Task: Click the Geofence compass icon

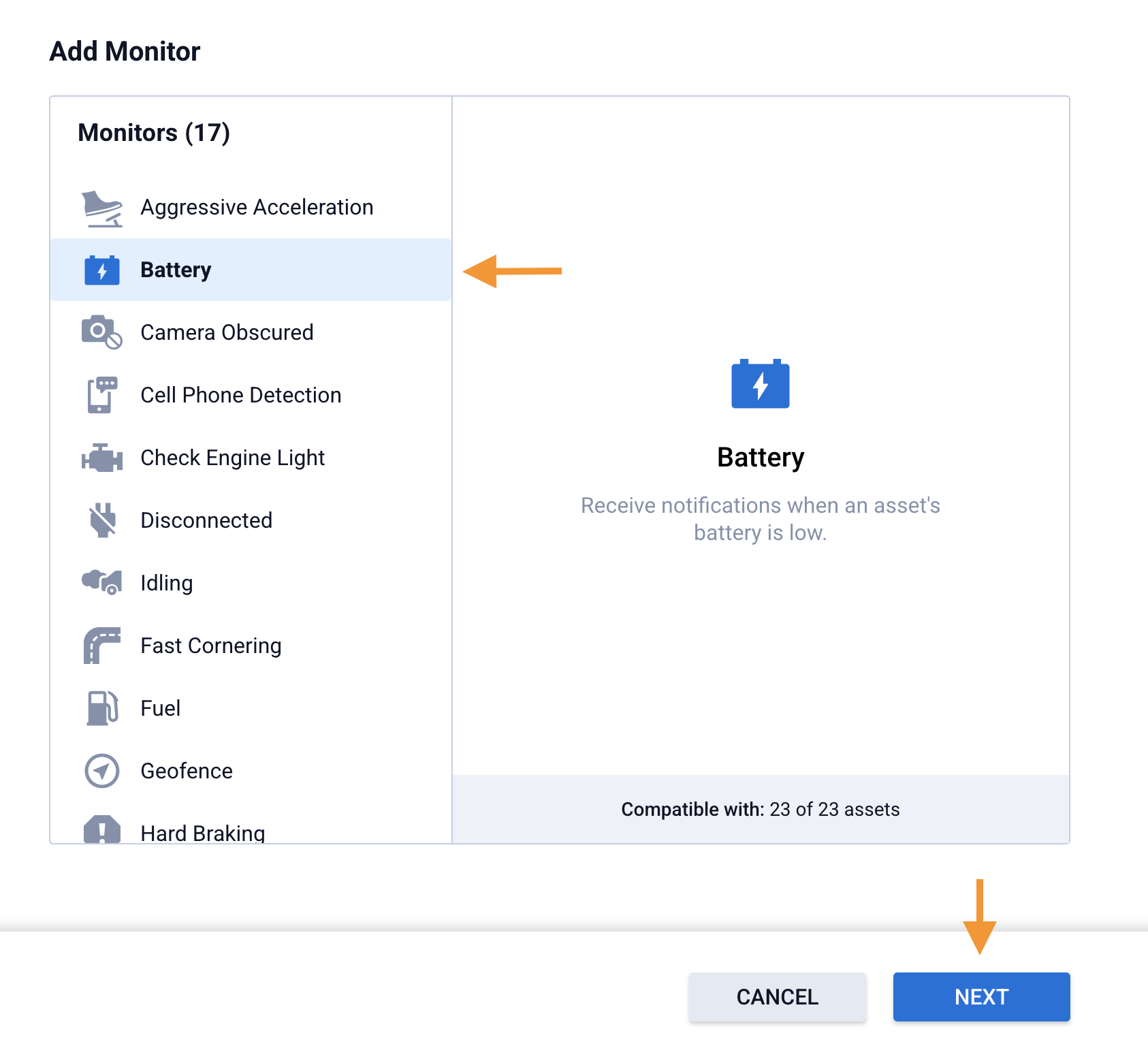Action: click(102, 771)
